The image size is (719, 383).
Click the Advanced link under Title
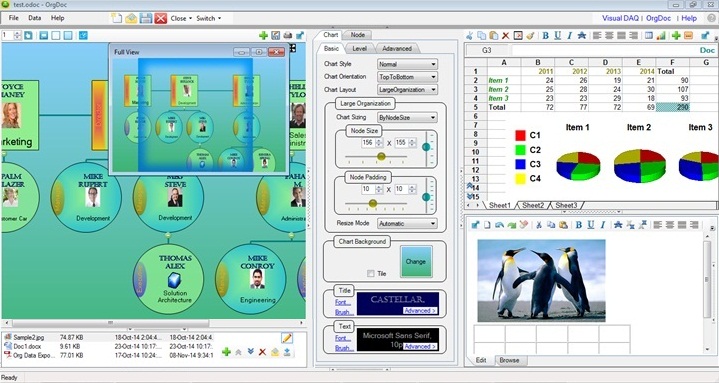(420, 311)
